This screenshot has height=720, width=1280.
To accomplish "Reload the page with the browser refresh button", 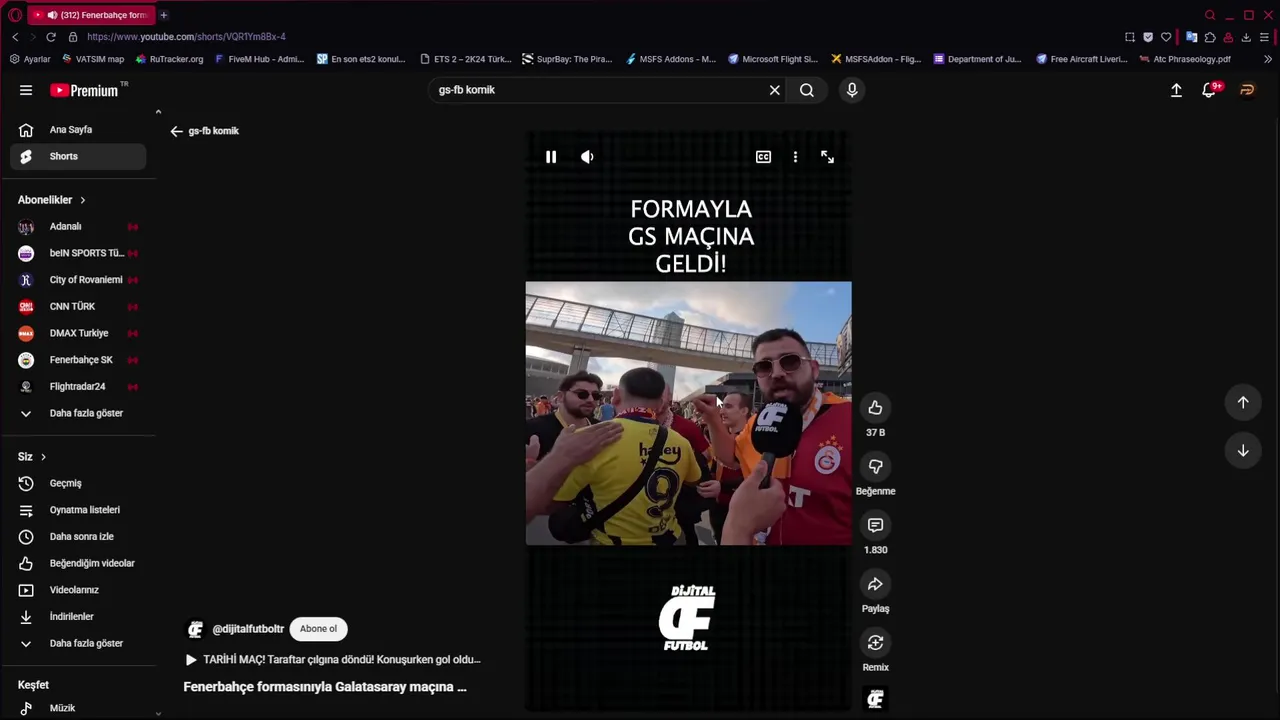I will pos(51,37).
